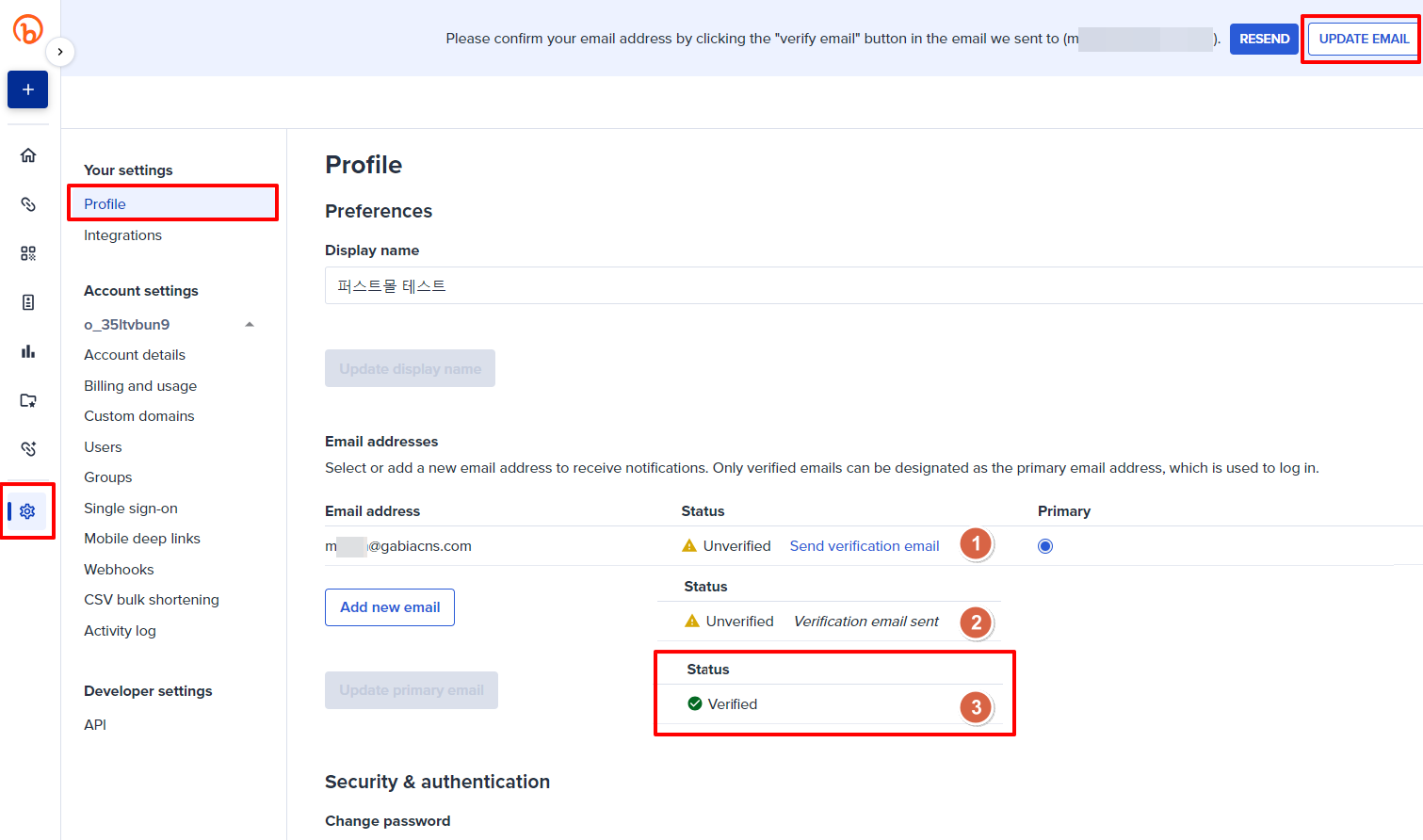Go to Custom domains settings
Screen dimensions: 1423x840
(139, 416)
